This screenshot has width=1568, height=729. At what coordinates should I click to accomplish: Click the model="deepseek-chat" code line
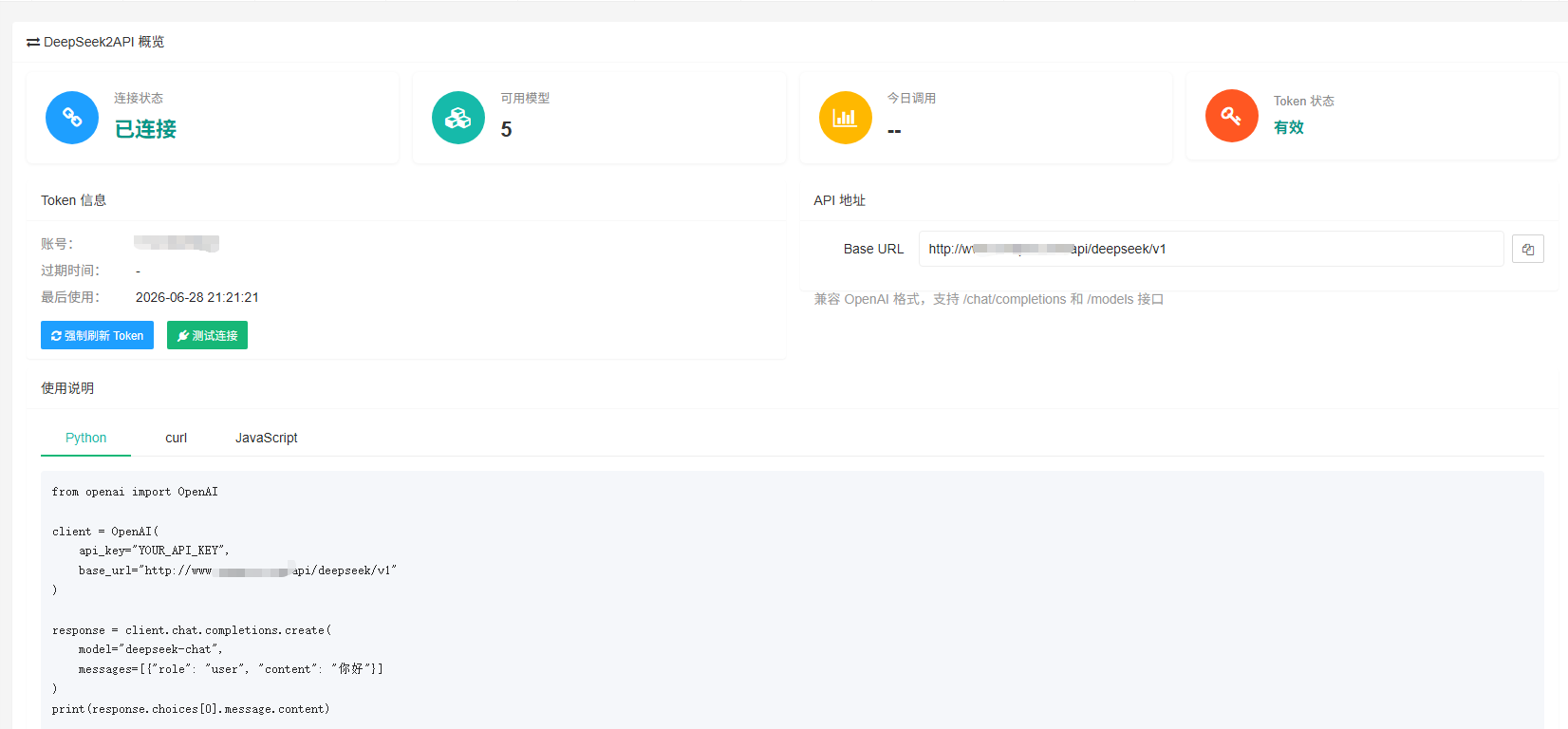pyautogui.click(x=151, y=649)
